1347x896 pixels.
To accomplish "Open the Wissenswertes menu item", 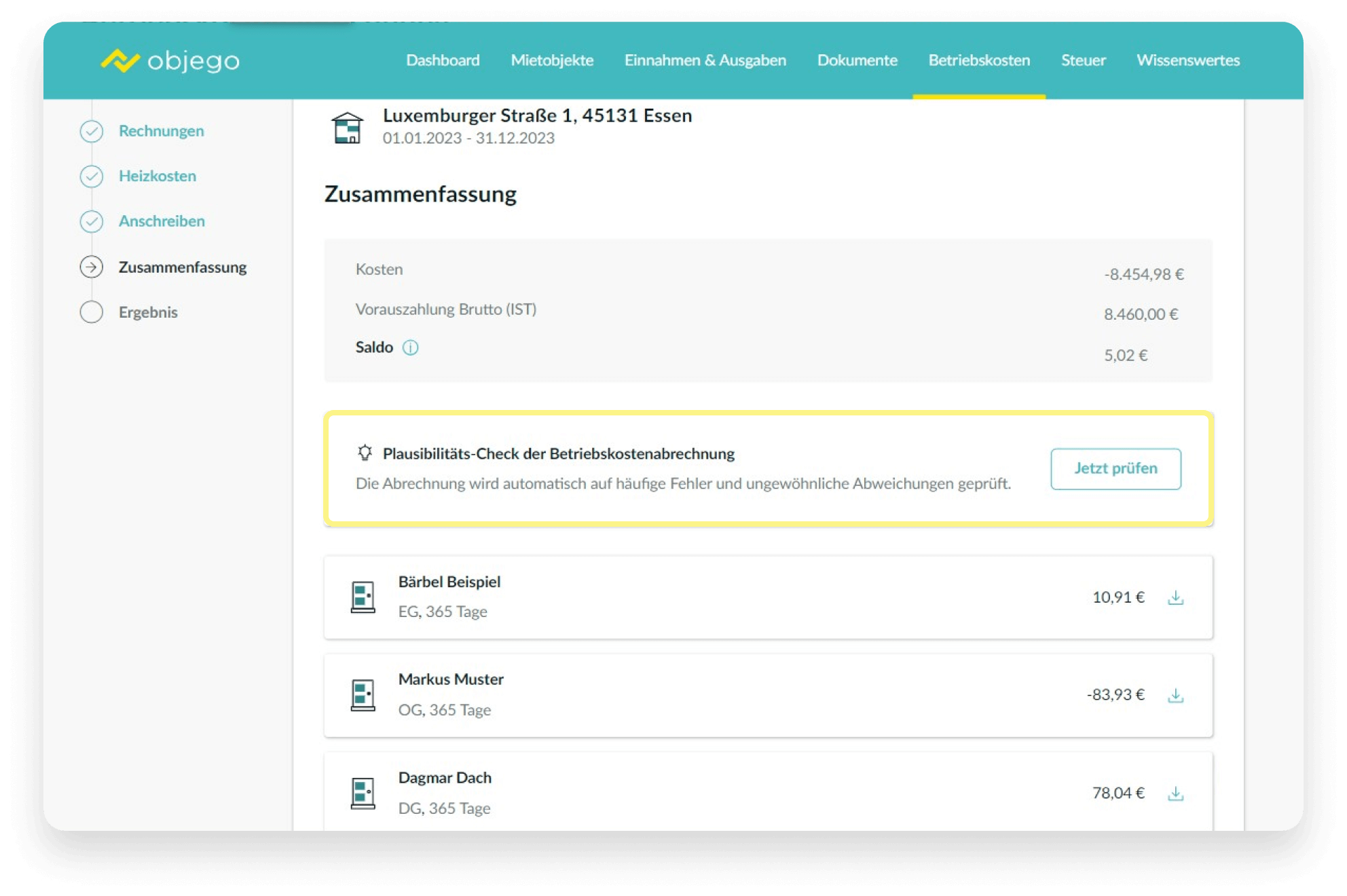I will 1187,60.
